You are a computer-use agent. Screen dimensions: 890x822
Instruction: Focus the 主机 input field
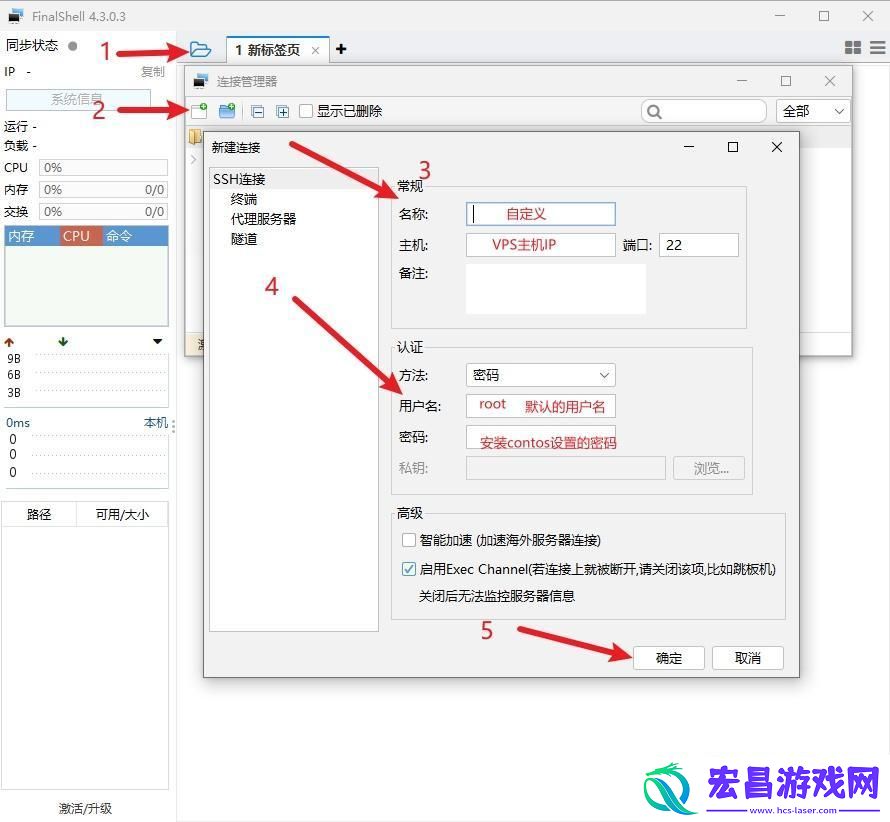[540, 245]
